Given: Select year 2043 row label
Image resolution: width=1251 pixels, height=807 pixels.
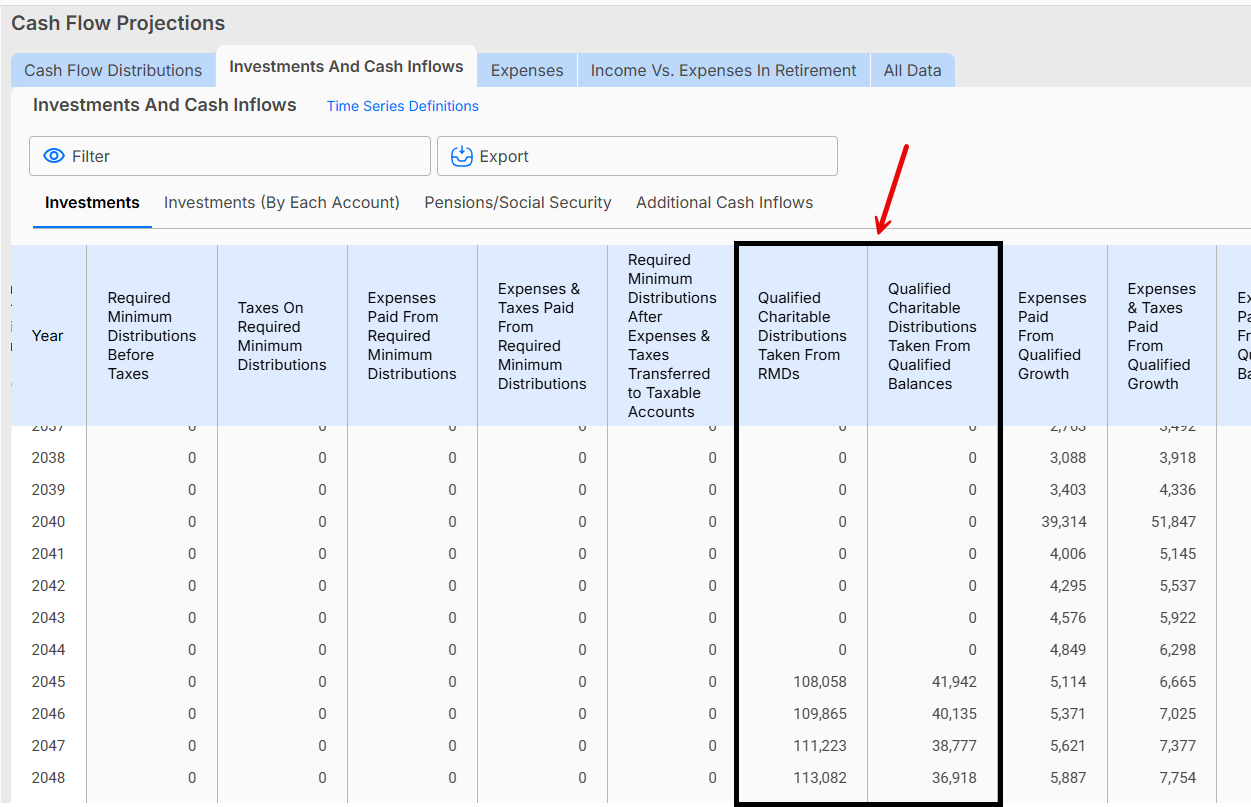Looking at the screenshot, I should click(48, 618).
